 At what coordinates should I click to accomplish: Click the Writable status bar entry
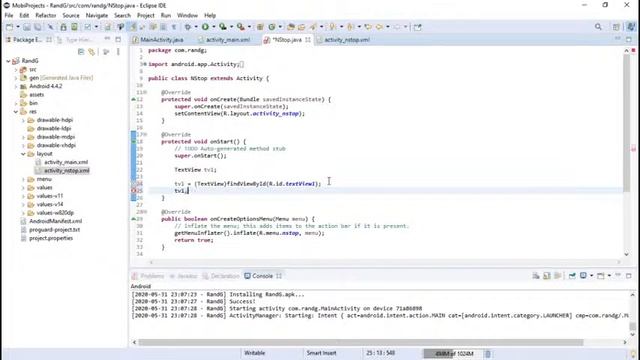[x=254, y=353]
